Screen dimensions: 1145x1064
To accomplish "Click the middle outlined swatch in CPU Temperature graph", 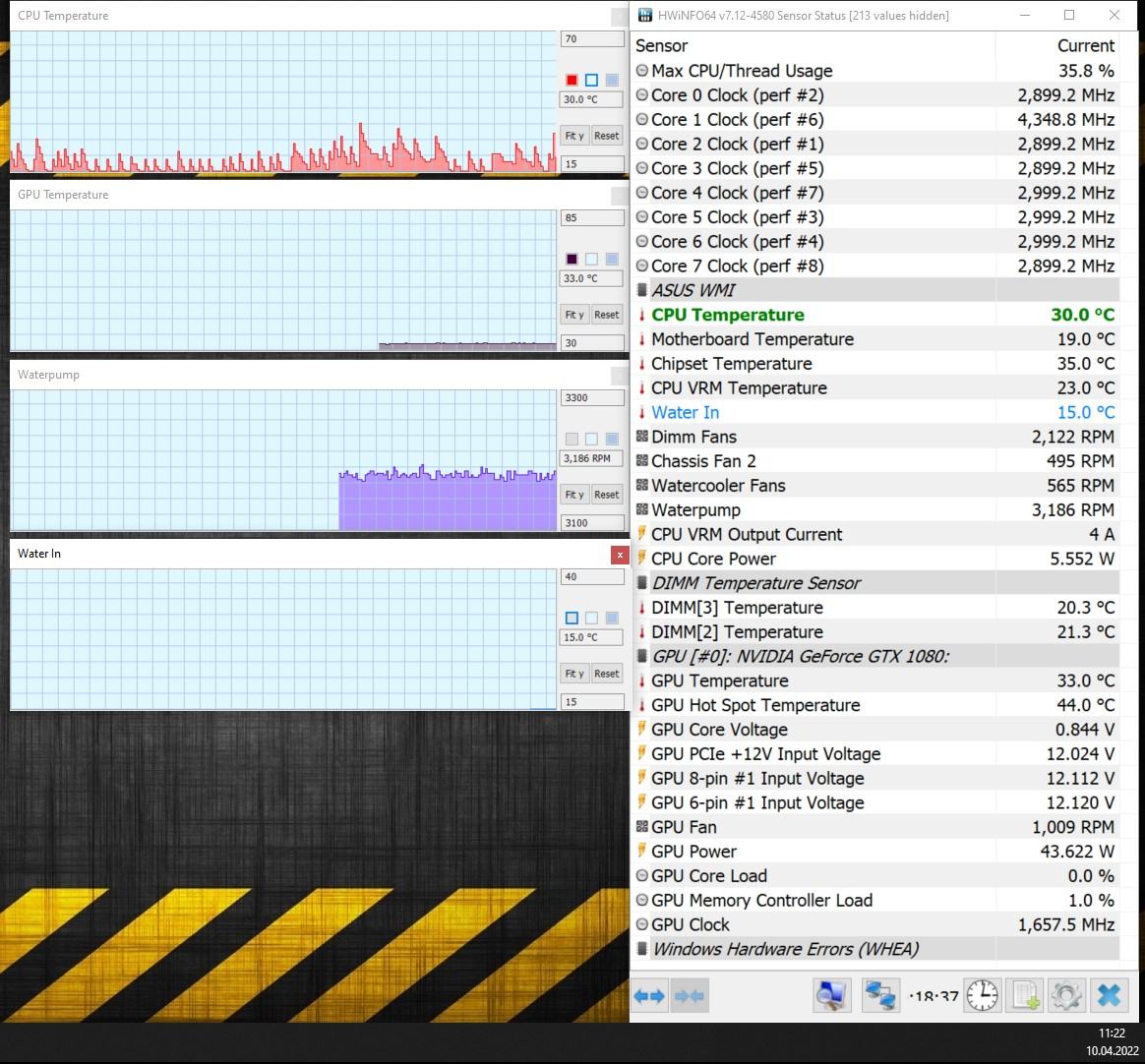I will 591,80.
